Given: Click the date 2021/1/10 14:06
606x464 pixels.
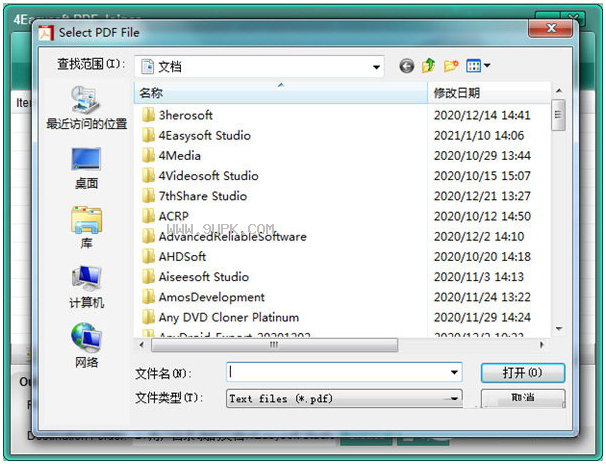Looking at the screenshot, I should click(x=478, y=135).
